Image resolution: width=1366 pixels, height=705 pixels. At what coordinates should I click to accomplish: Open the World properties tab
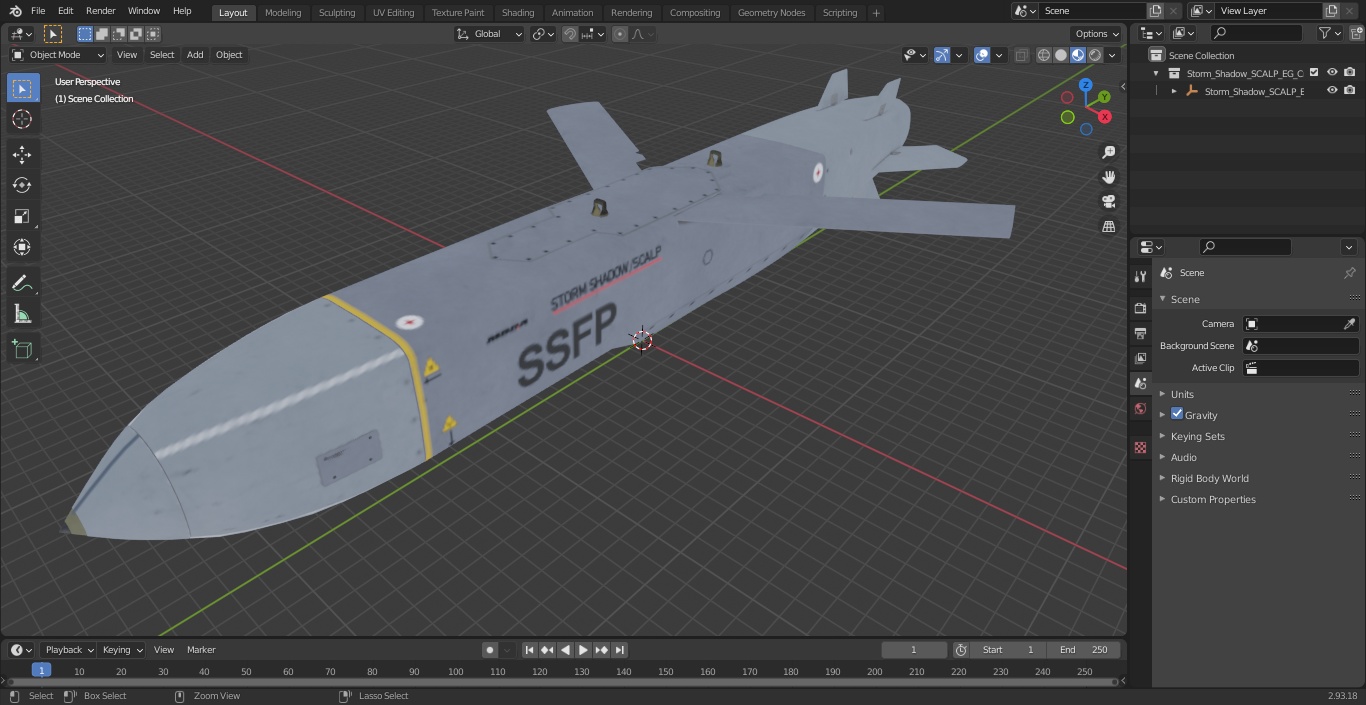pyautogui.click(x=1140, y=409)
